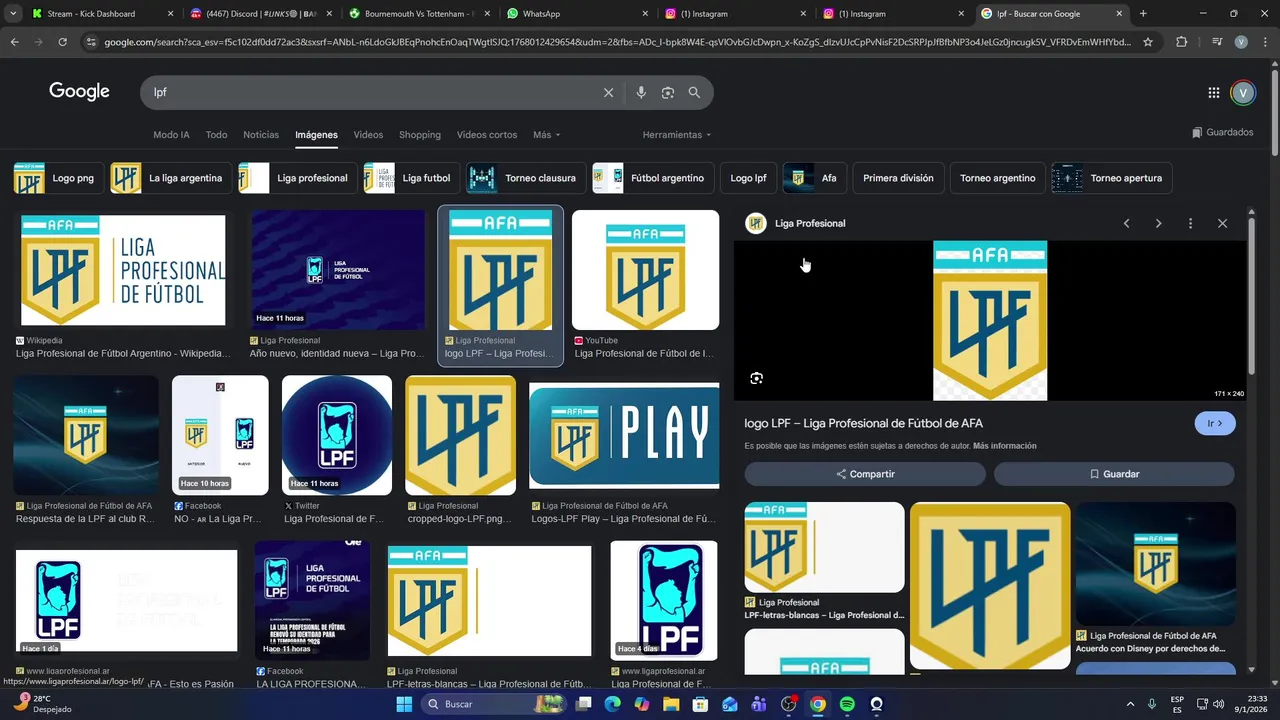This screenshot has height=720, width=1280.
Task: Switch to the Discord browser tab
Action: 260,14
